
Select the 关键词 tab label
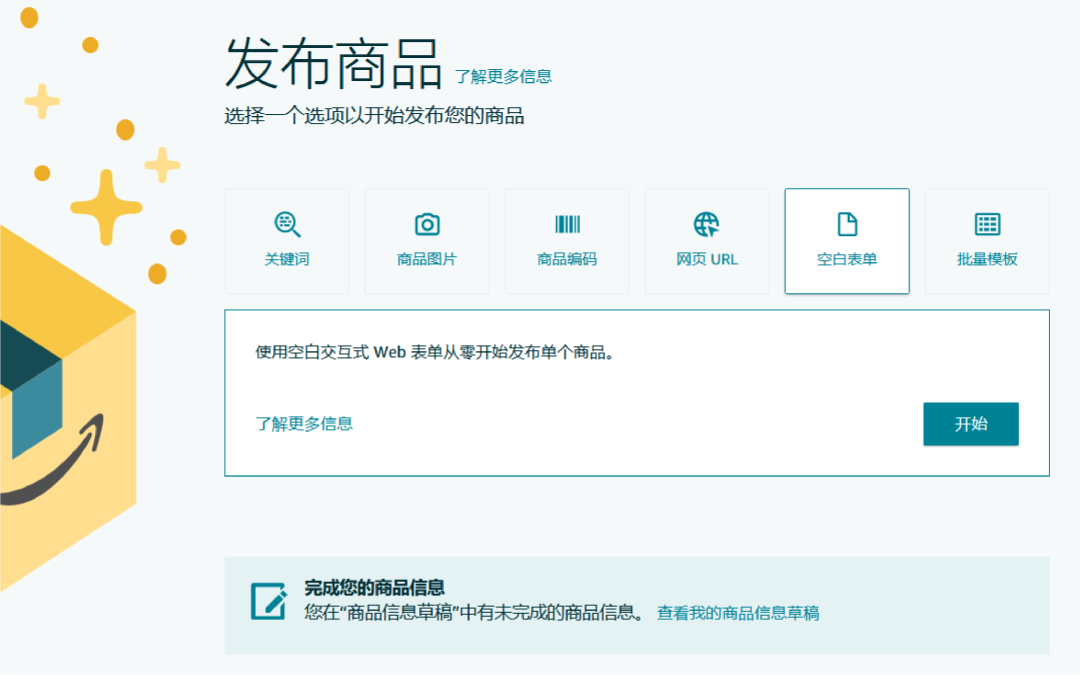pyautogui.click(x=287, y=259)
